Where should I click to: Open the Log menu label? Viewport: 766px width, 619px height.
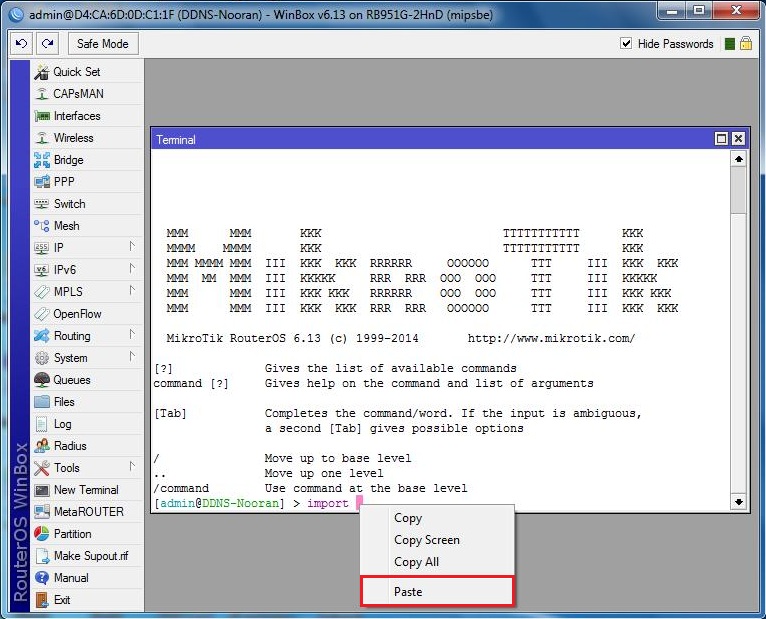point(63,424)
